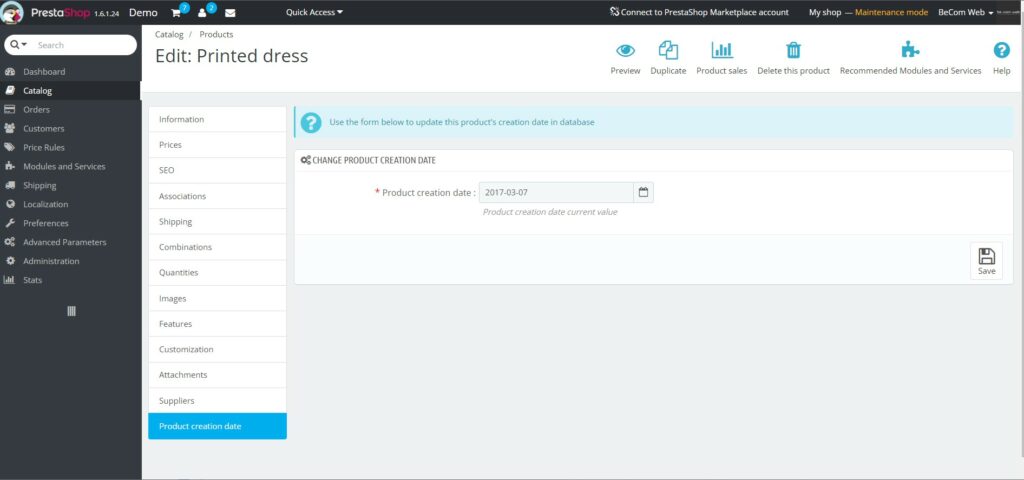Click the Preview eye icon

(625, 50)
